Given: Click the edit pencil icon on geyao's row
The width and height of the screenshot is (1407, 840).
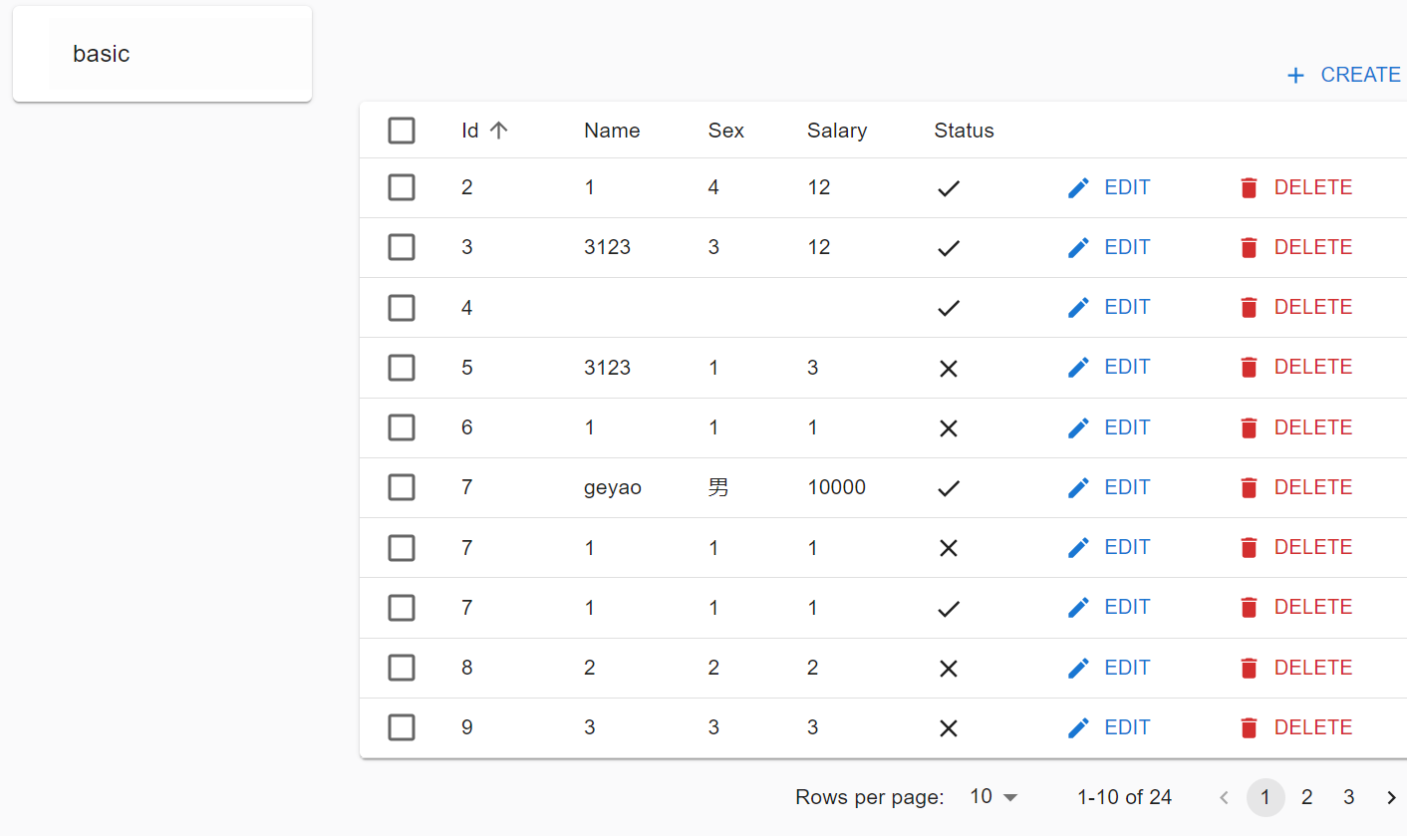Looking at the screenshot, I should point(1079,487).
